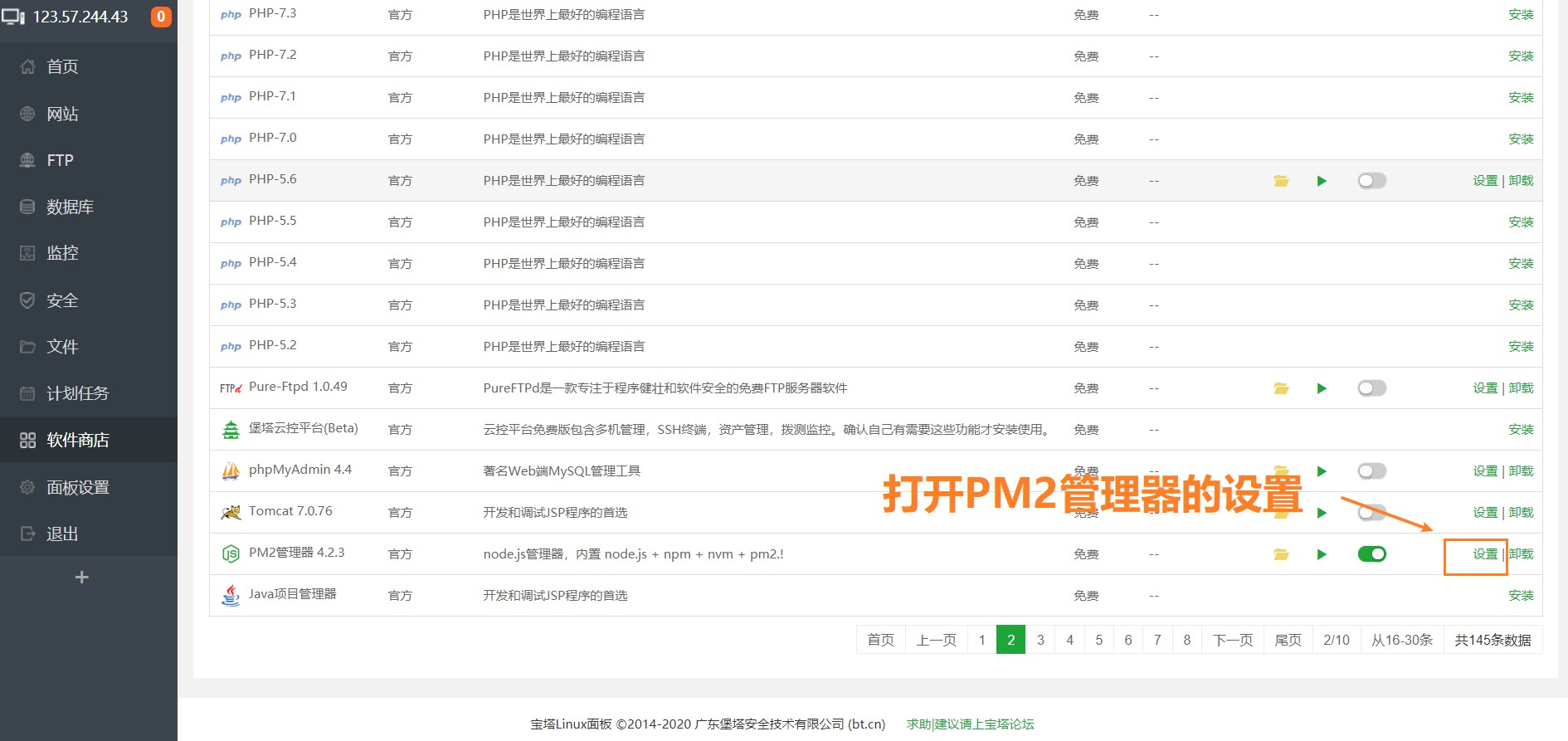Screen dimensions: 1568x741
Task: Click play icon in PM2管理器 row
Action: pos(1322,554)
